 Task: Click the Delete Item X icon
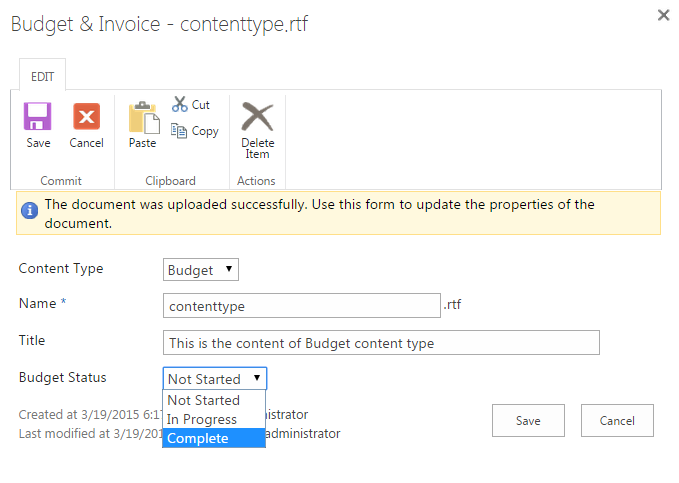(x=257, y=117)
